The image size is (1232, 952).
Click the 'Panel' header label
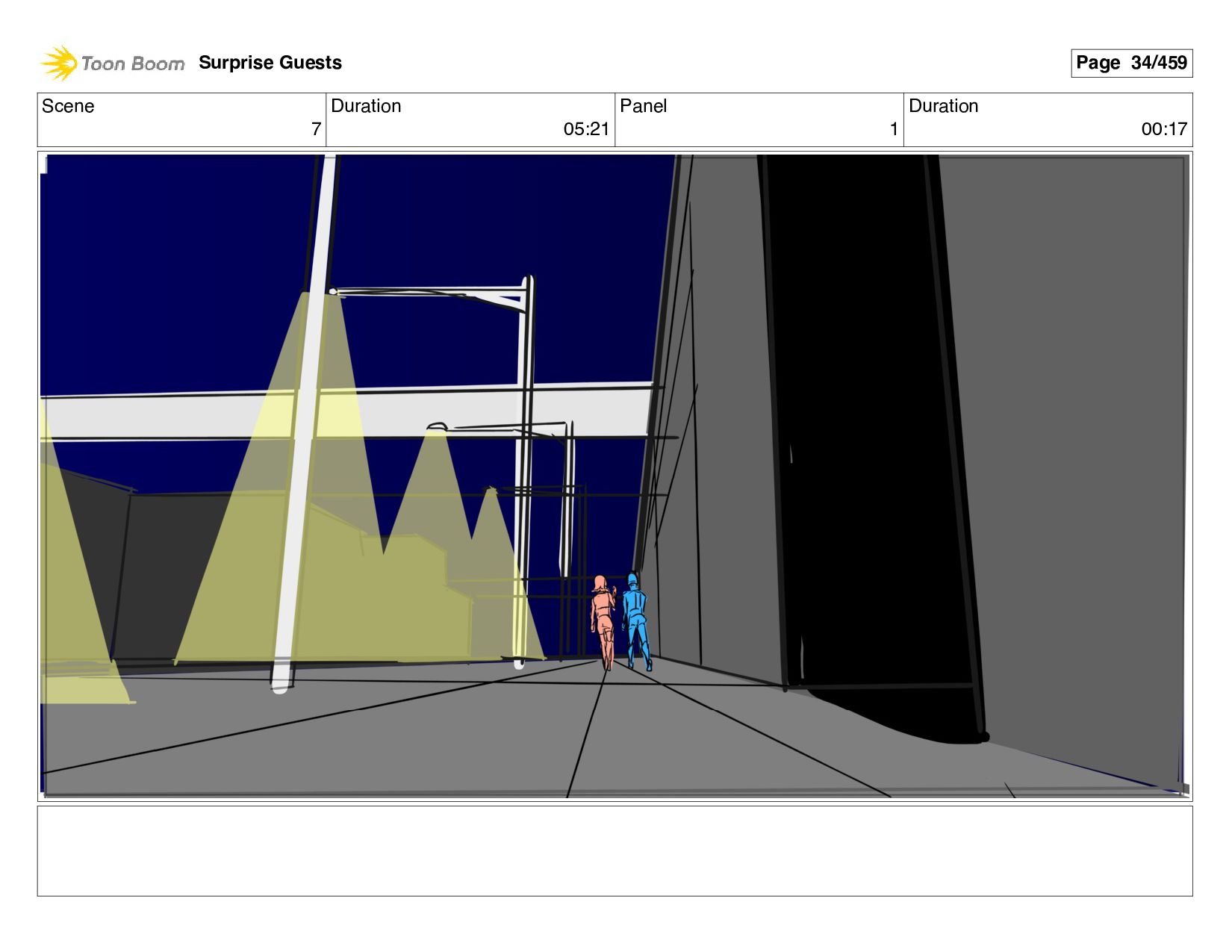(x=643, y=106)
